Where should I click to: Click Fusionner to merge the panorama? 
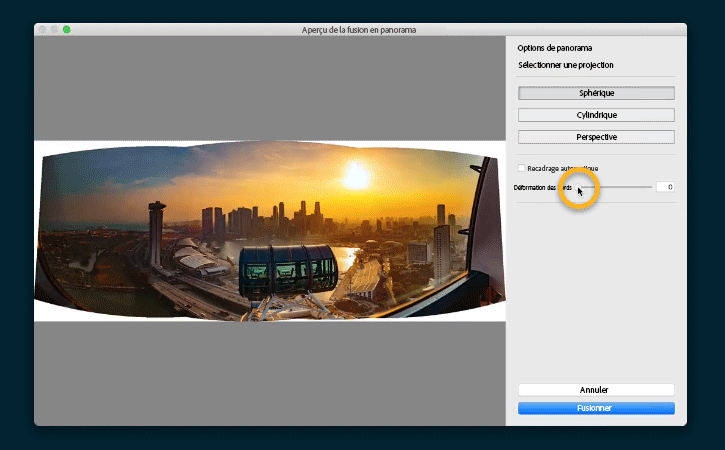point(596,408)
